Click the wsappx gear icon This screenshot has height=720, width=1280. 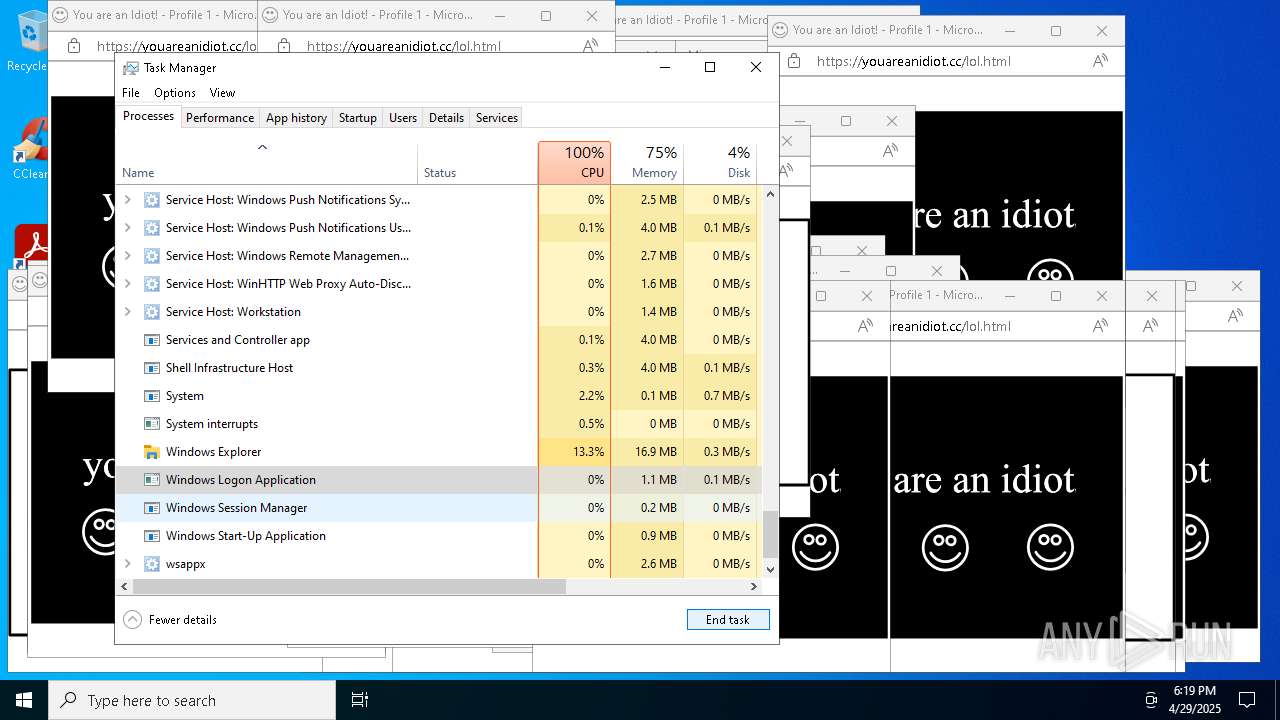(x=152, y=564)
